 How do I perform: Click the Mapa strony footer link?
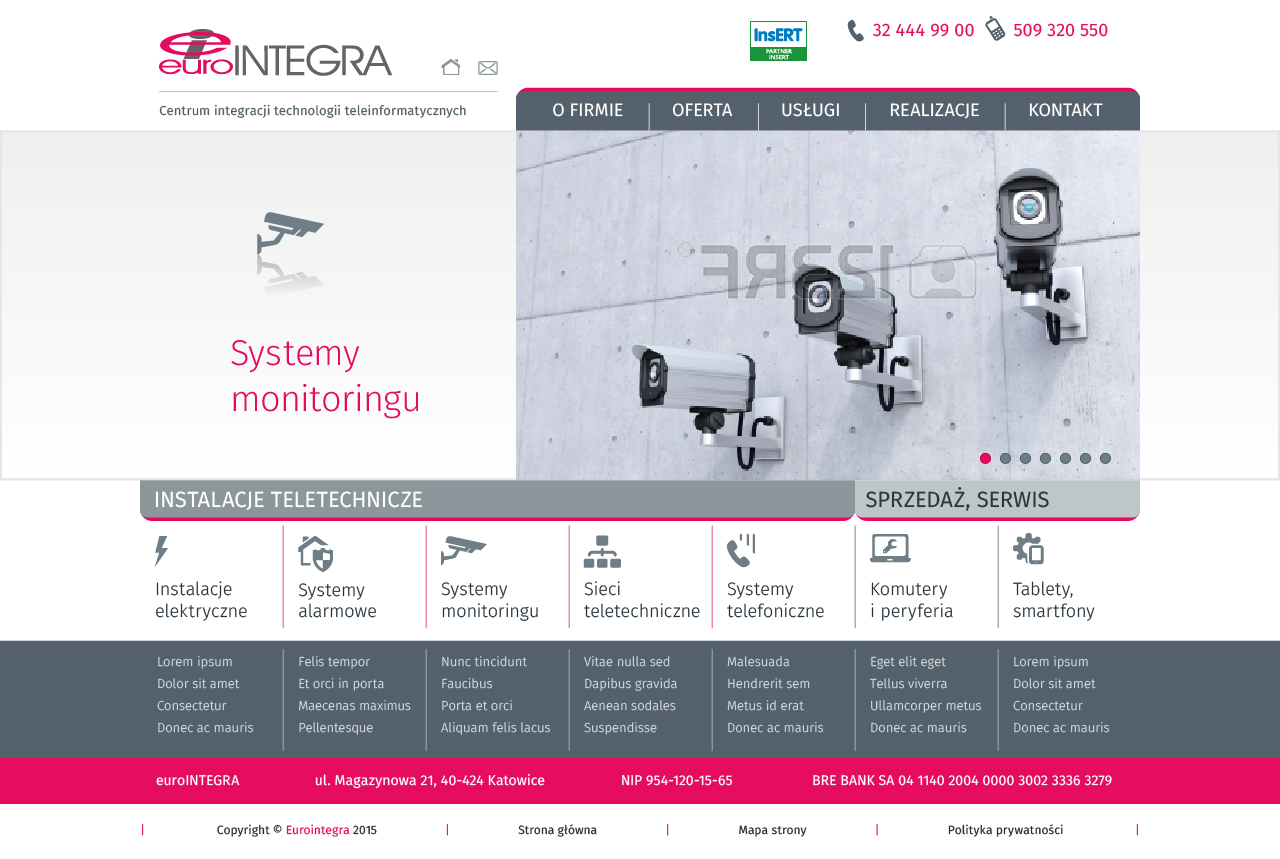pyautogui.click(x=772, y=830)
